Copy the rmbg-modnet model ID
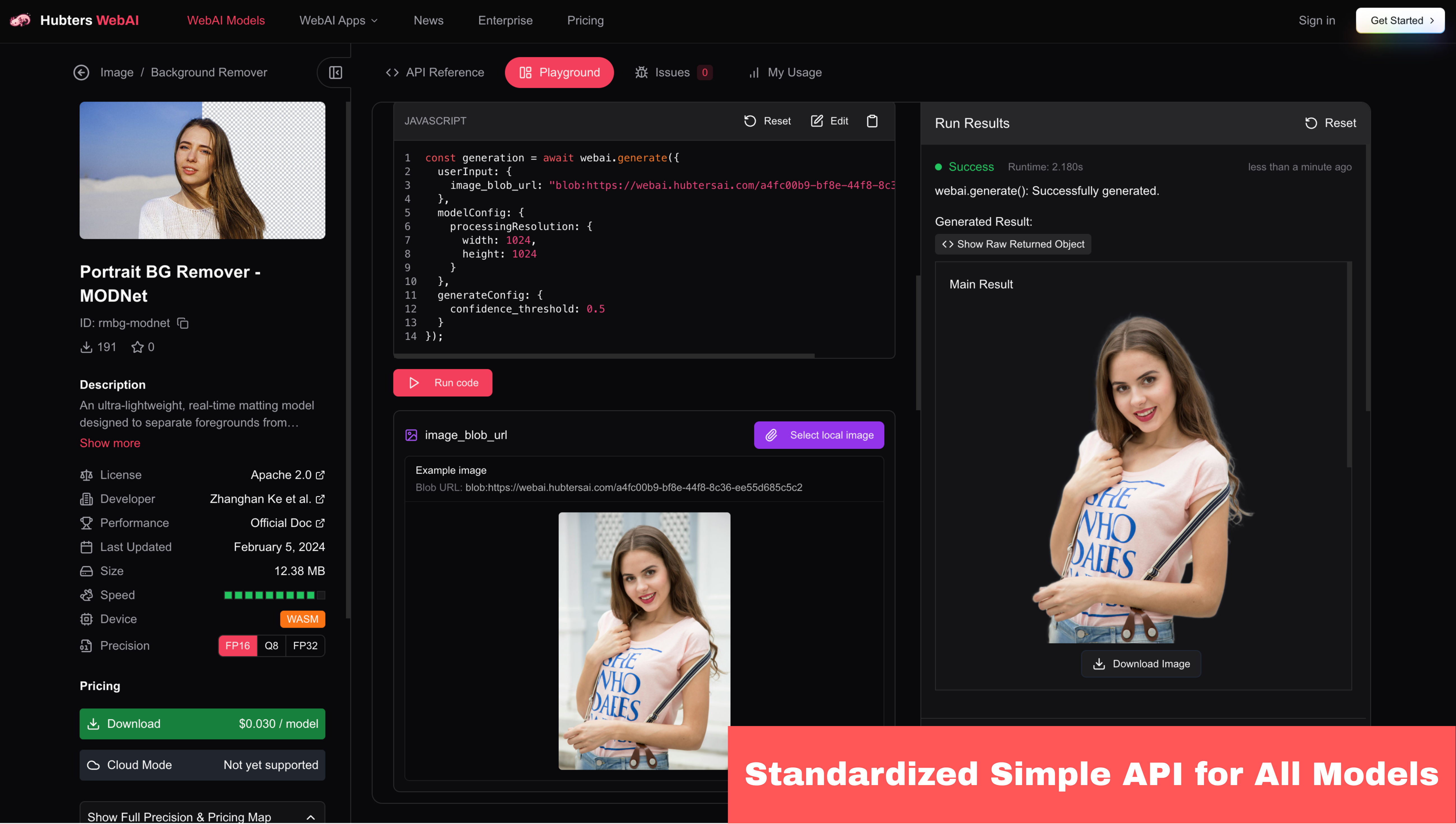Viewport: 1456px width, 824px height. tap(183, 323)
